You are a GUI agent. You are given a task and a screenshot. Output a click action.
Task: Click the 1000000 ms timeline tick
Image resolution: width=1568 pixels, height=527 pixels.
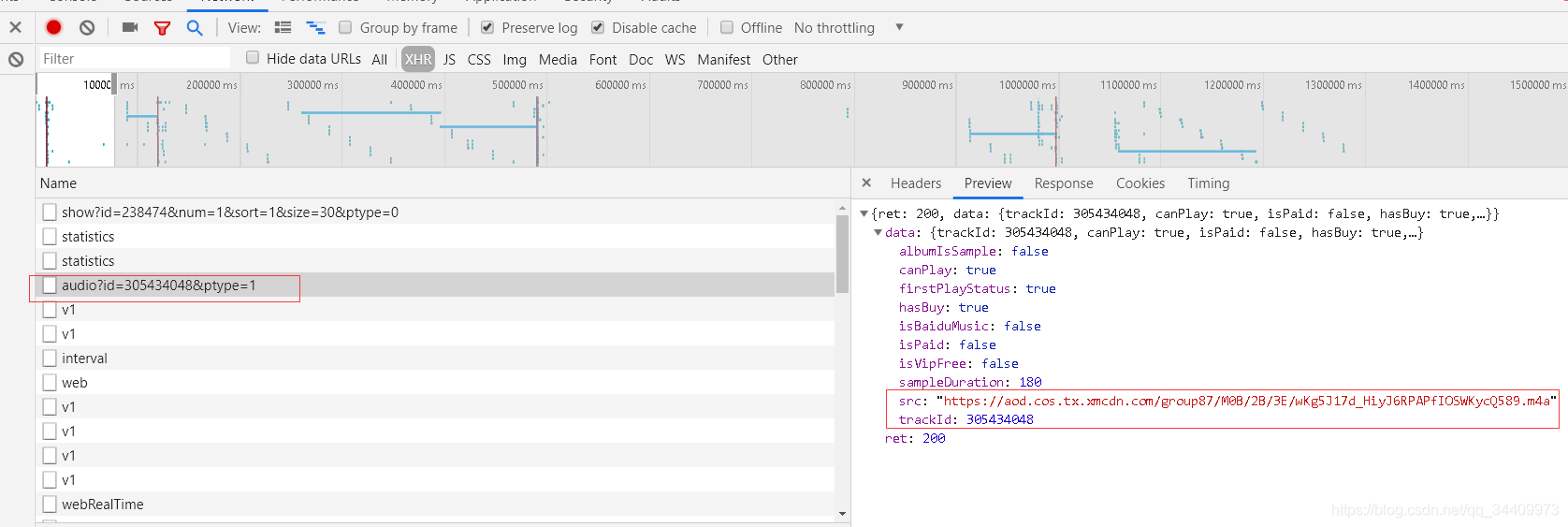1027,85
